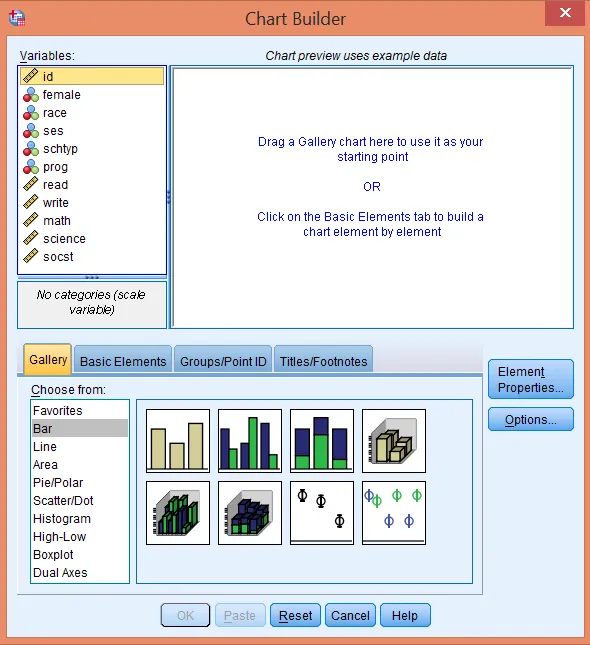Viewport: 590px width, 645px height.
Task: Click the scale ruler icon next to id
Action: click(30, 76)
